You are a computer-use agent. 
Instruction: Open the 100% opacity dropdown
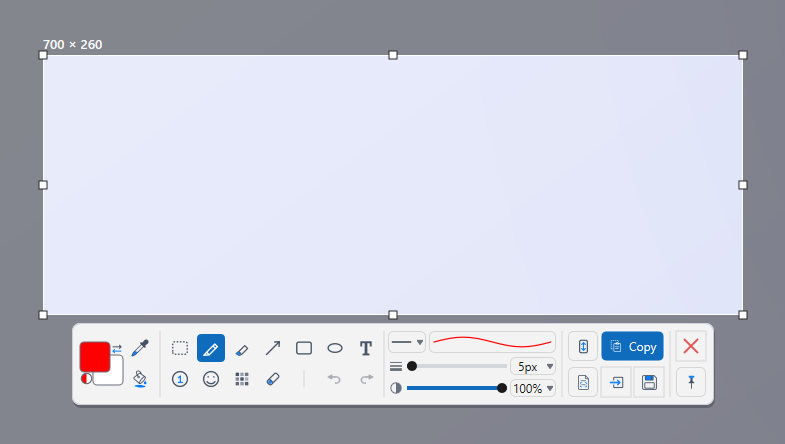pos(533,388)
